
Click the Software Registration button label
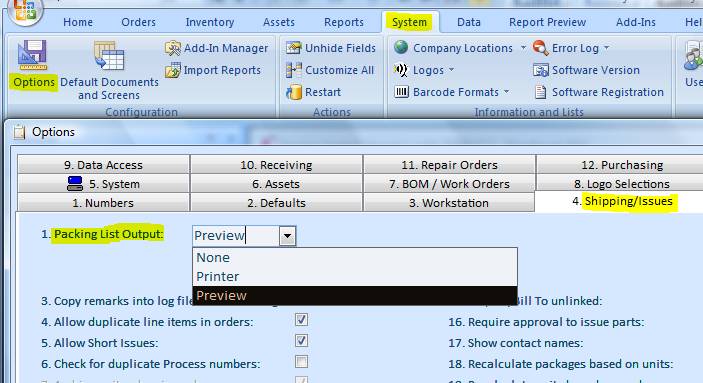point(608,92)
